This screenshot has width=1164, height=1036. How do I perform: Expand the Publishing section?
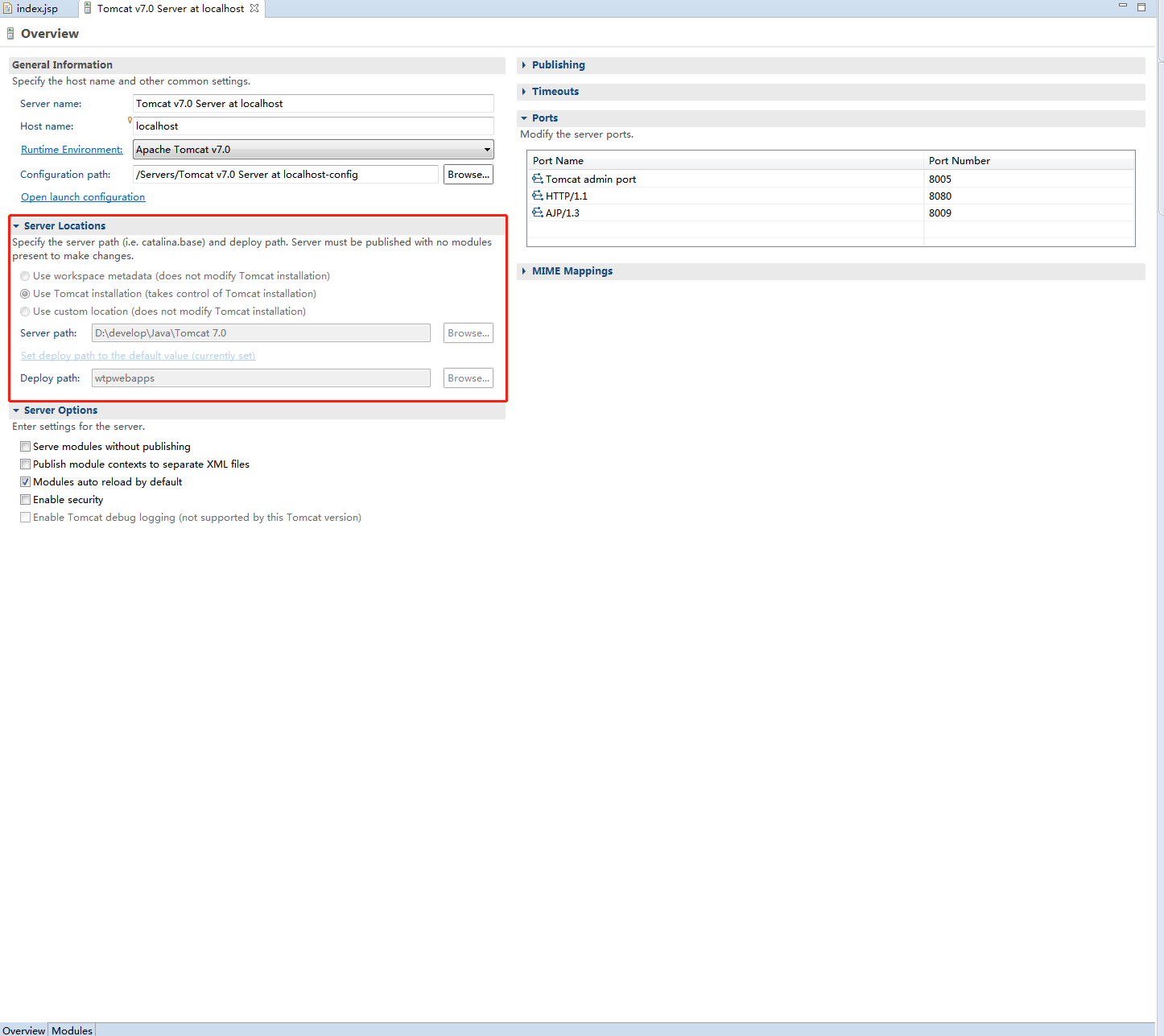coord(524,65)
